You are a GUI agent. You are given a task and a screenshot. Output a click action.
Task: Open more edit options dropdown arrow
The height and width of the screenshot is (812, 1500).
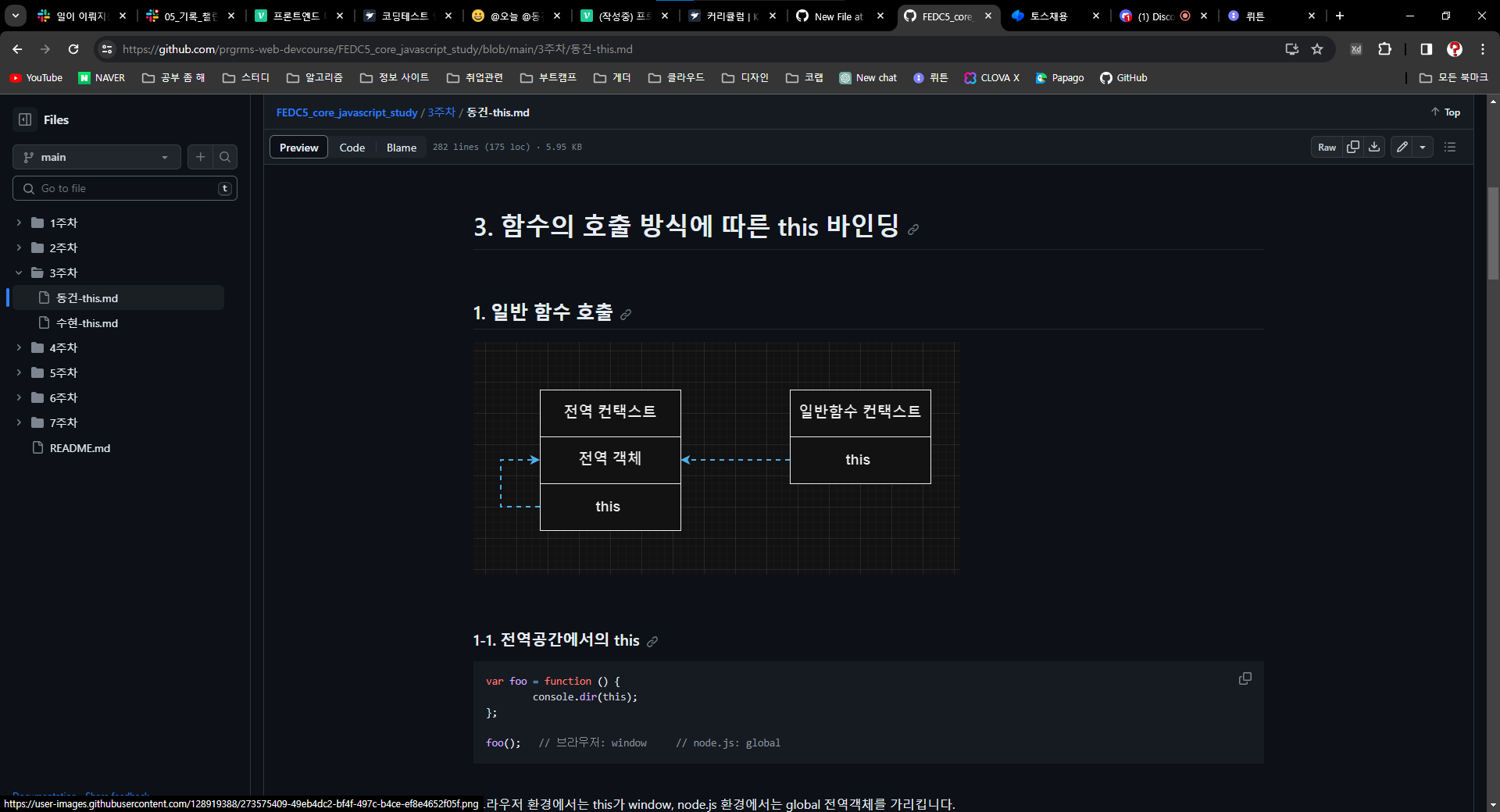click(x=1423, y=147)
